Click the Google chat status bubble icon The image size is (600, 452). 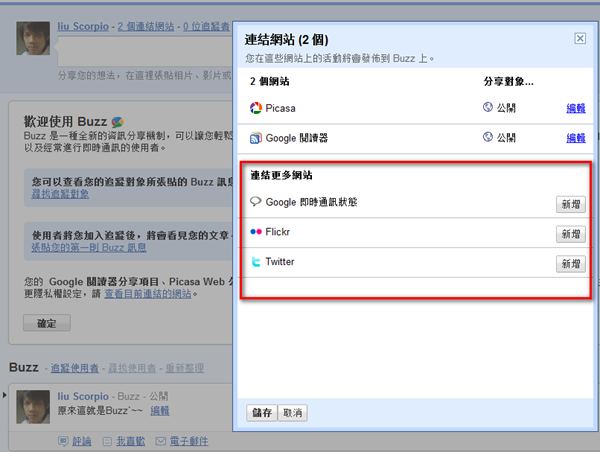point(256,201)
